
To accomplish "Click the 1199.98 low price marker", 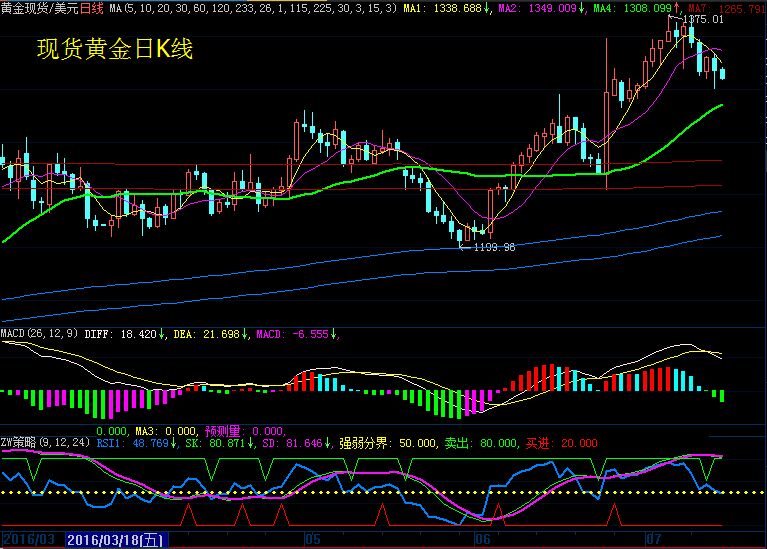I will [x=494, y=247].
